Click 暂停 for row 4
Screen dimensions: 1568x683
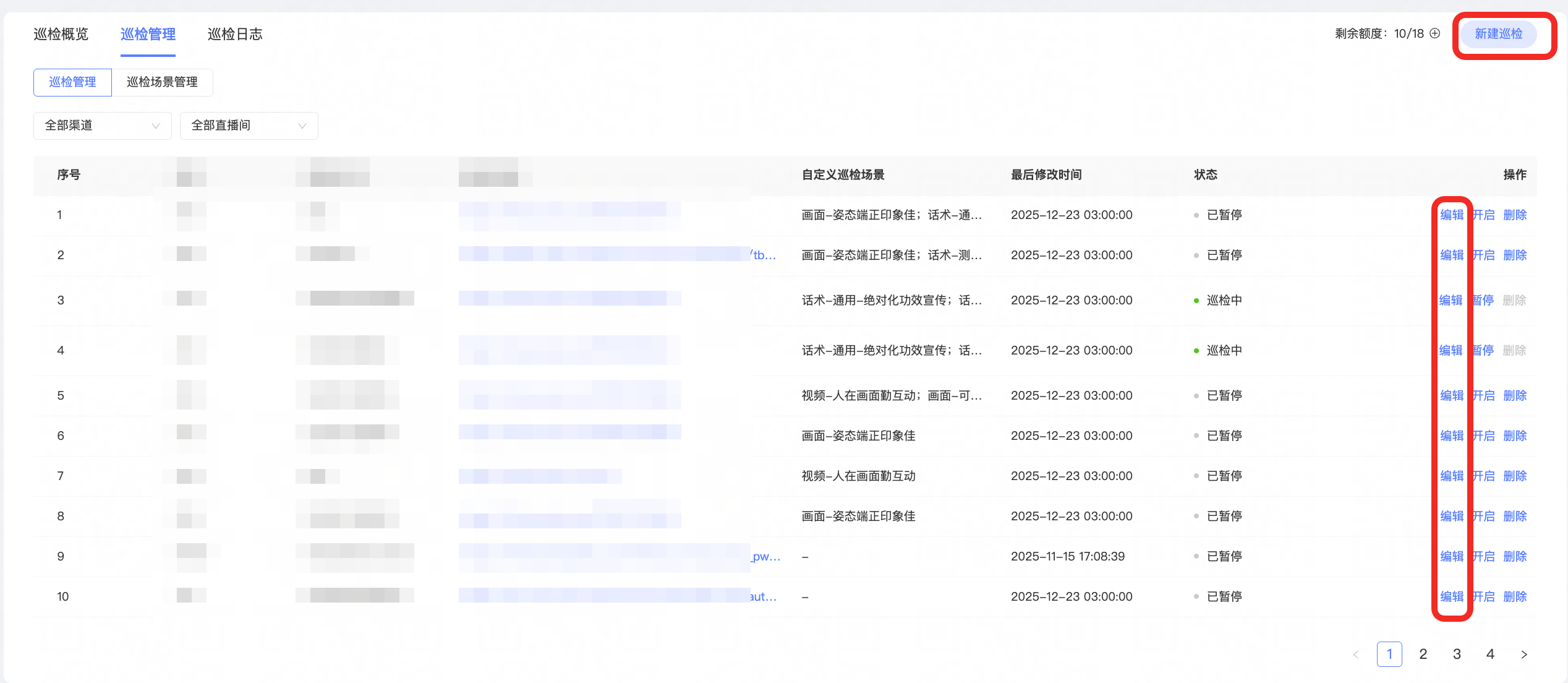(x=1483, y=350)
